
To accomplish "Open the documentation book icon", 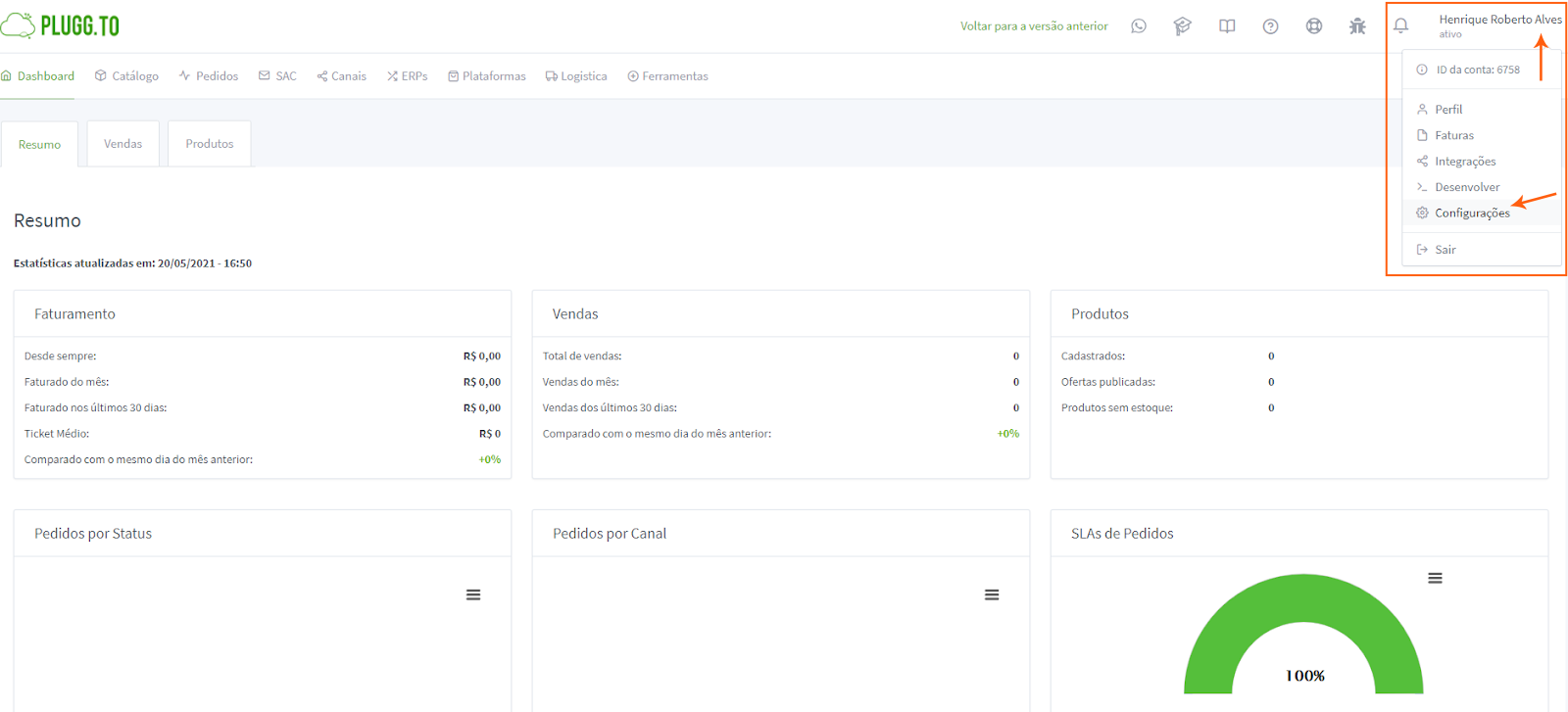I will tap(1226, 26).
